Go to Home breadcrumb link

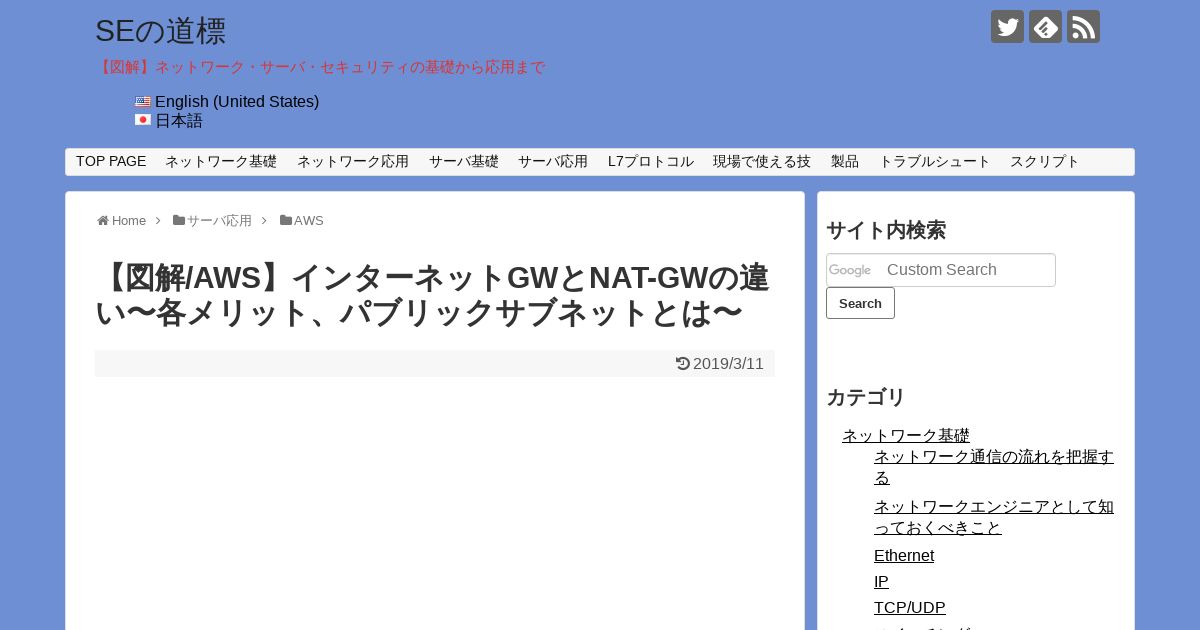(129, 221)
